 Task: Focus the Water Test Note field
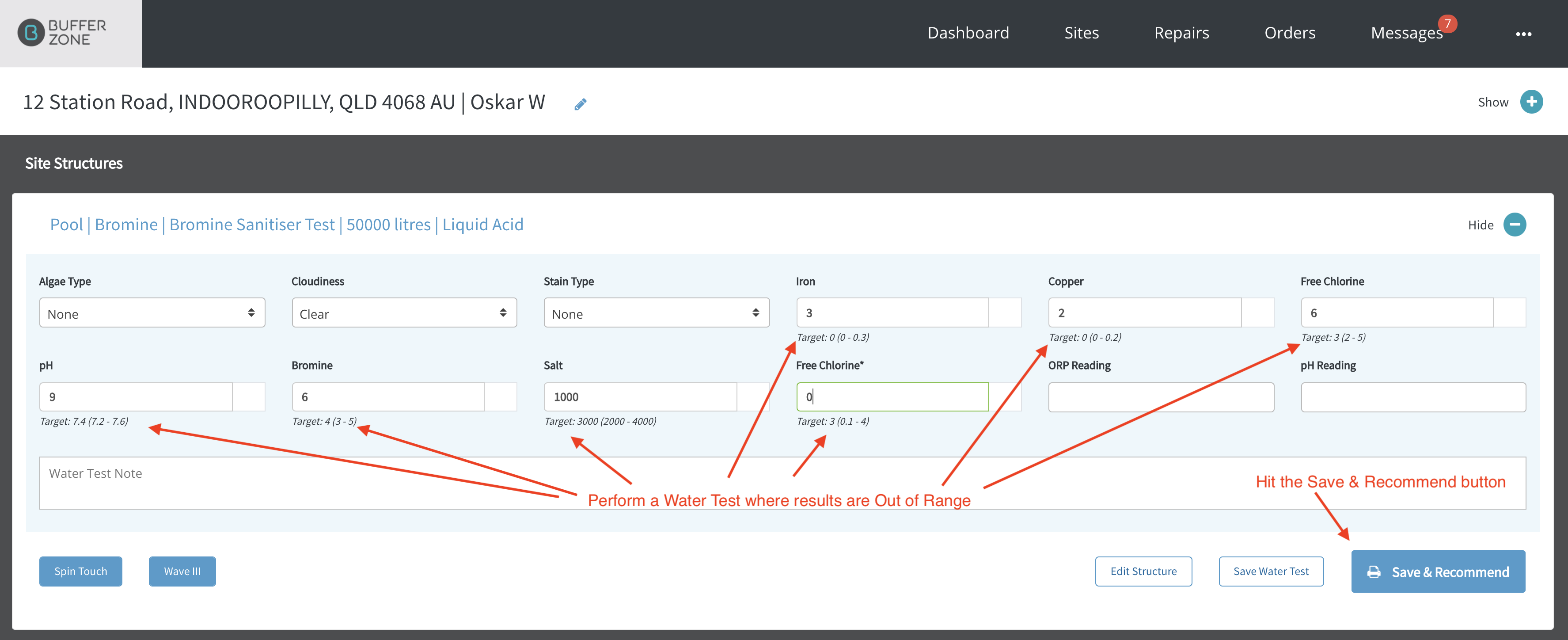(x=782, y=483)
